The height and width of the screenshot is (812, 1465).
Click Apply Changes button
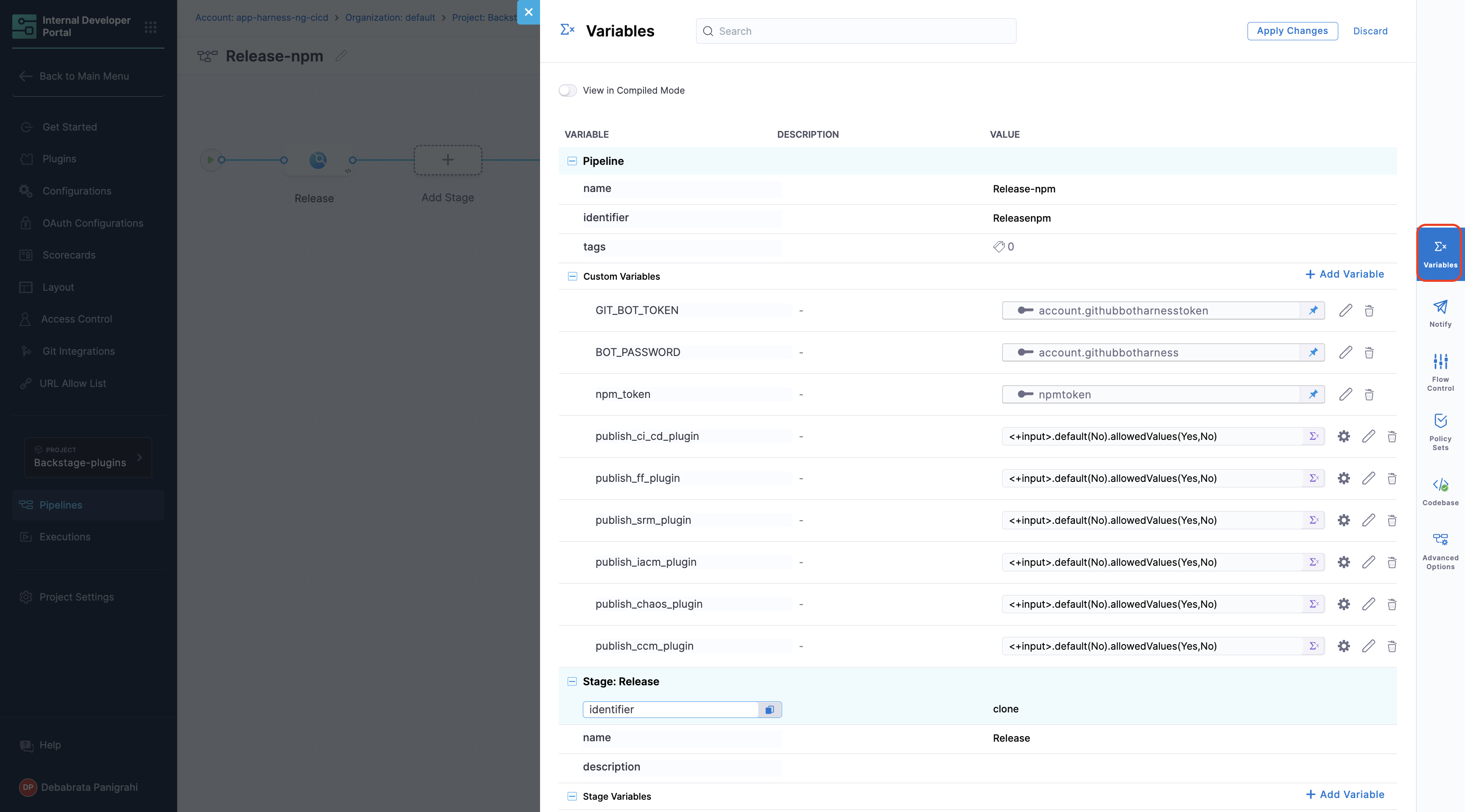(x=1292, y=31)
